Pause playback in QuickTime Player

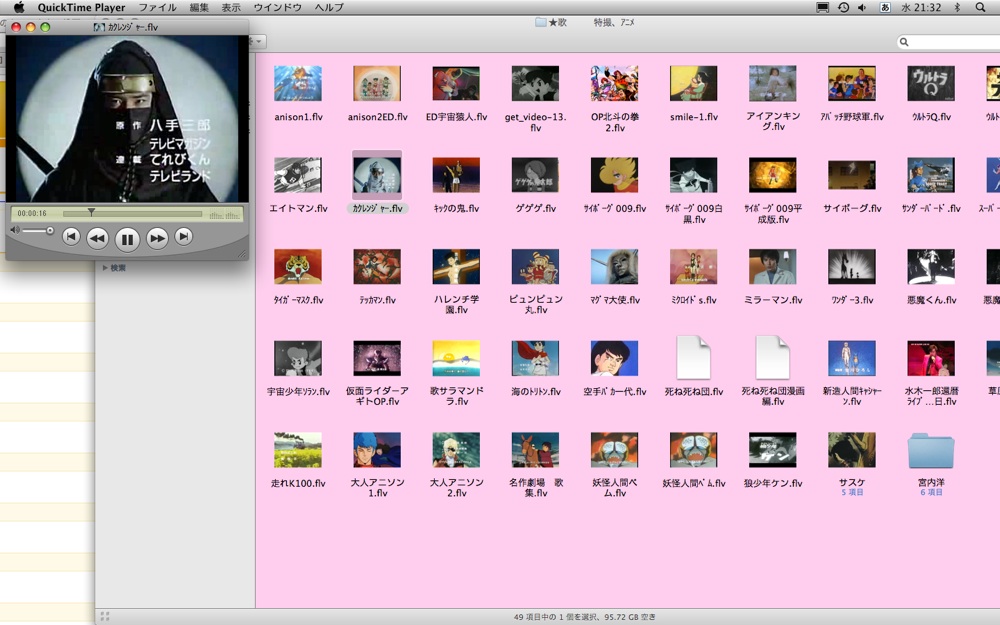click(127, 239)
